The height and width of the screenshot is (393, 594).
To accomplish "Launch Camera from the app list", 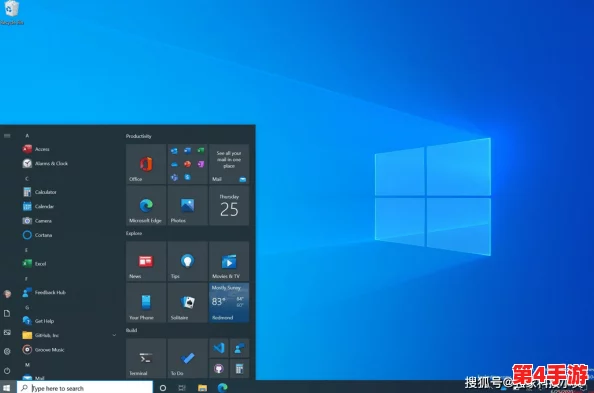I will 69,221.
